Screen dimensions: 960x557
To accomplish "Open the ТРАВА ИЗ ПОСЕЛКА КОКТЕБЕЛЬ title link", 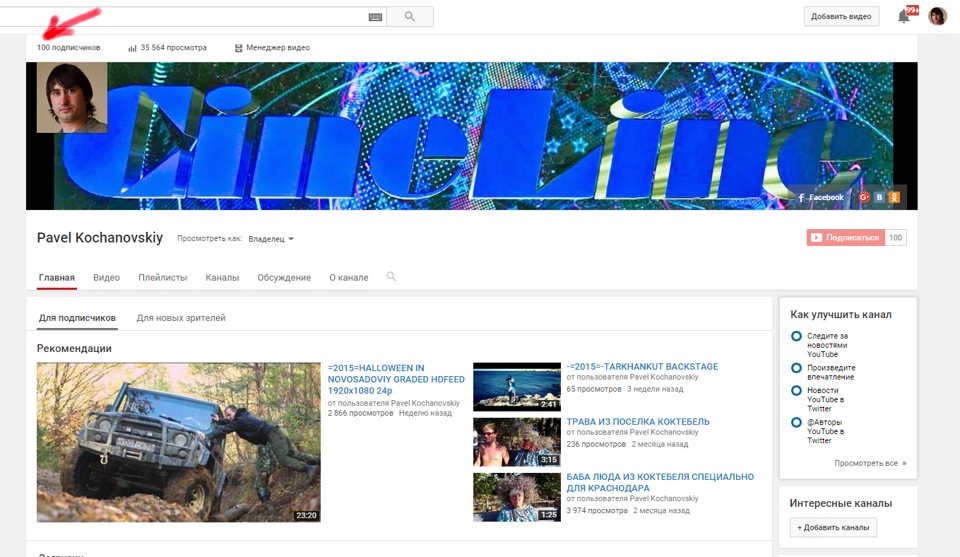I will pos(638,421).
